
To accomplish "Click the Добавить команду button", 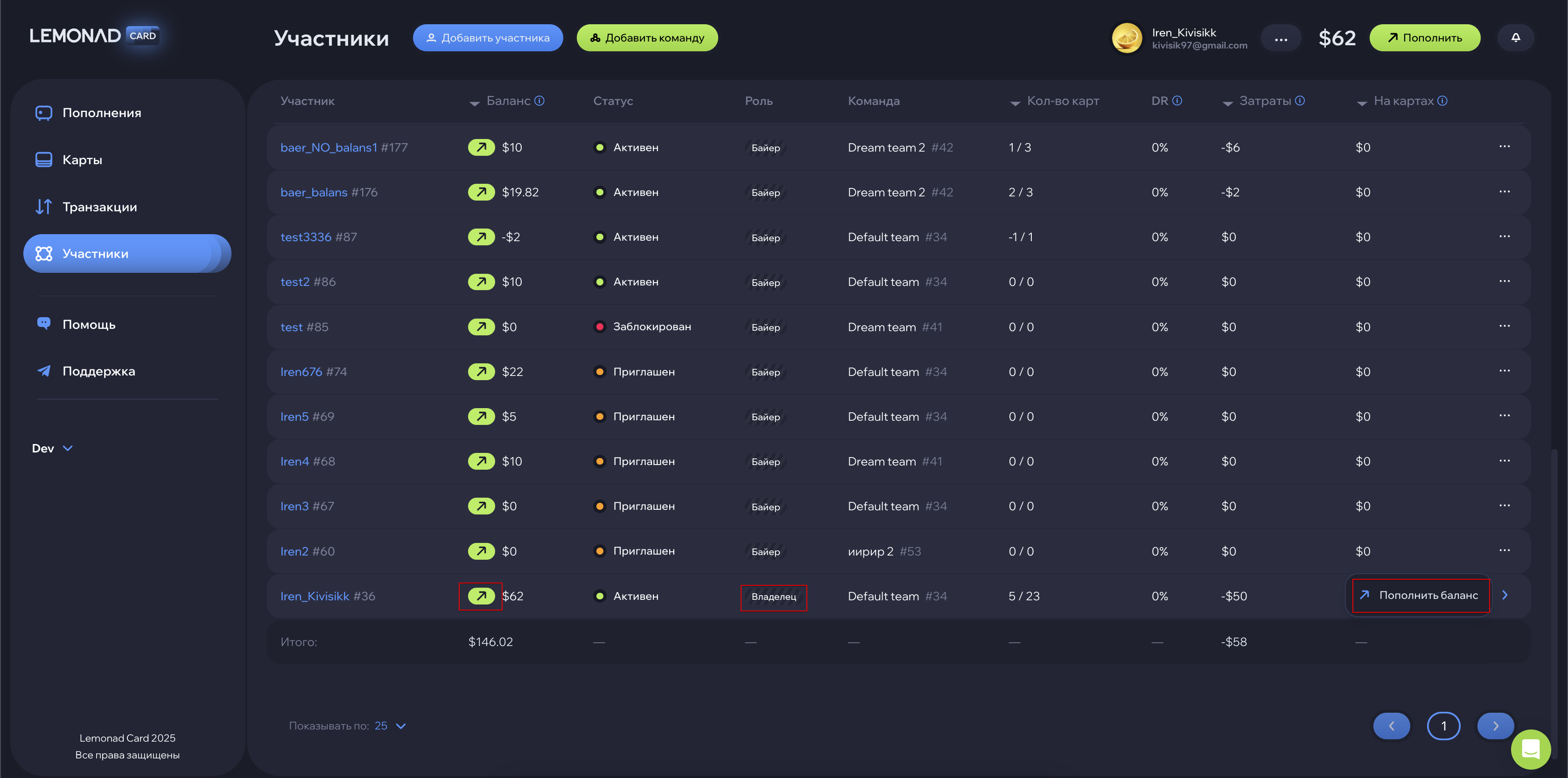I will [647, 38].
